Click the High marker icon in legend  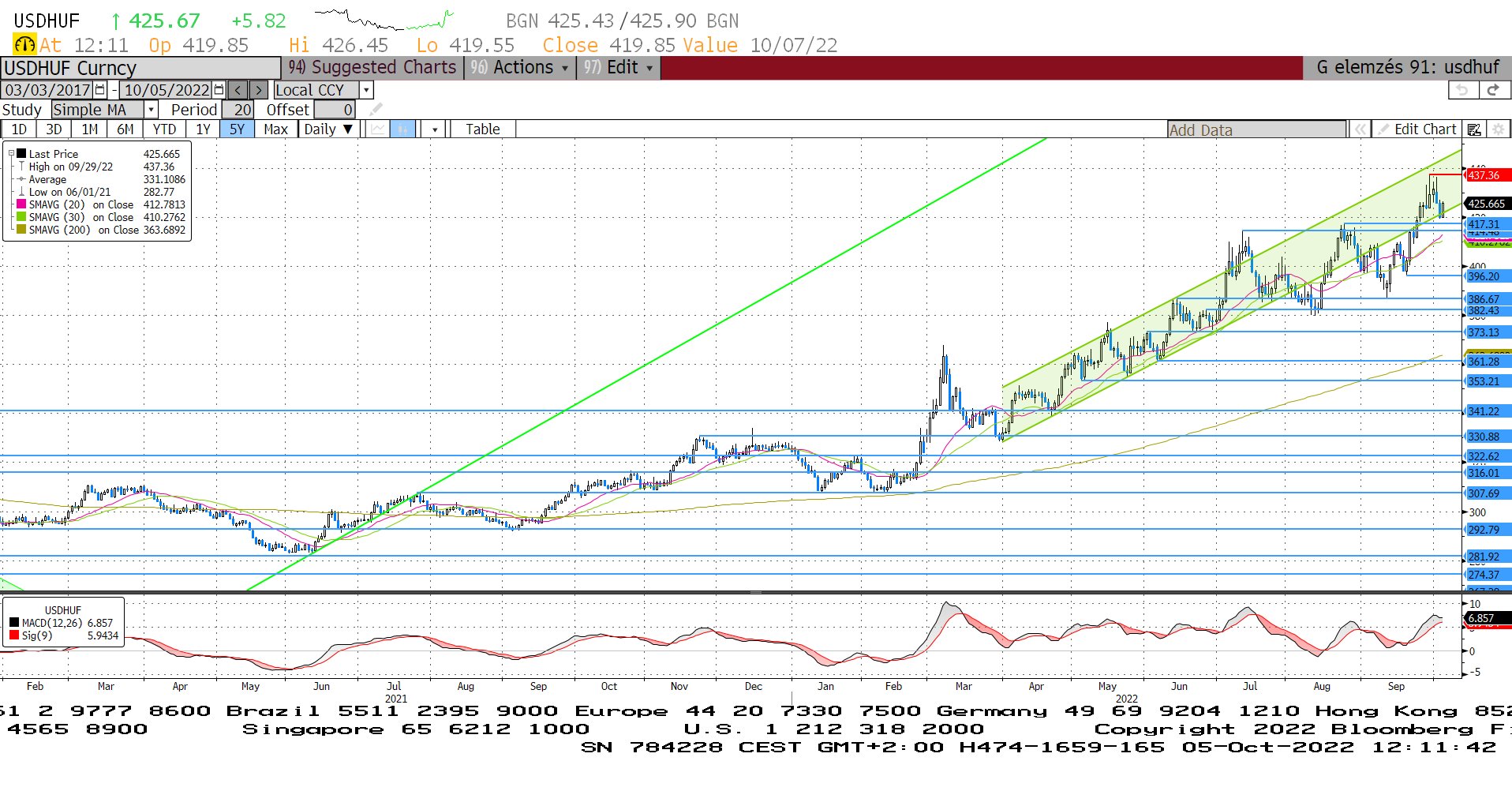(21, 167)
